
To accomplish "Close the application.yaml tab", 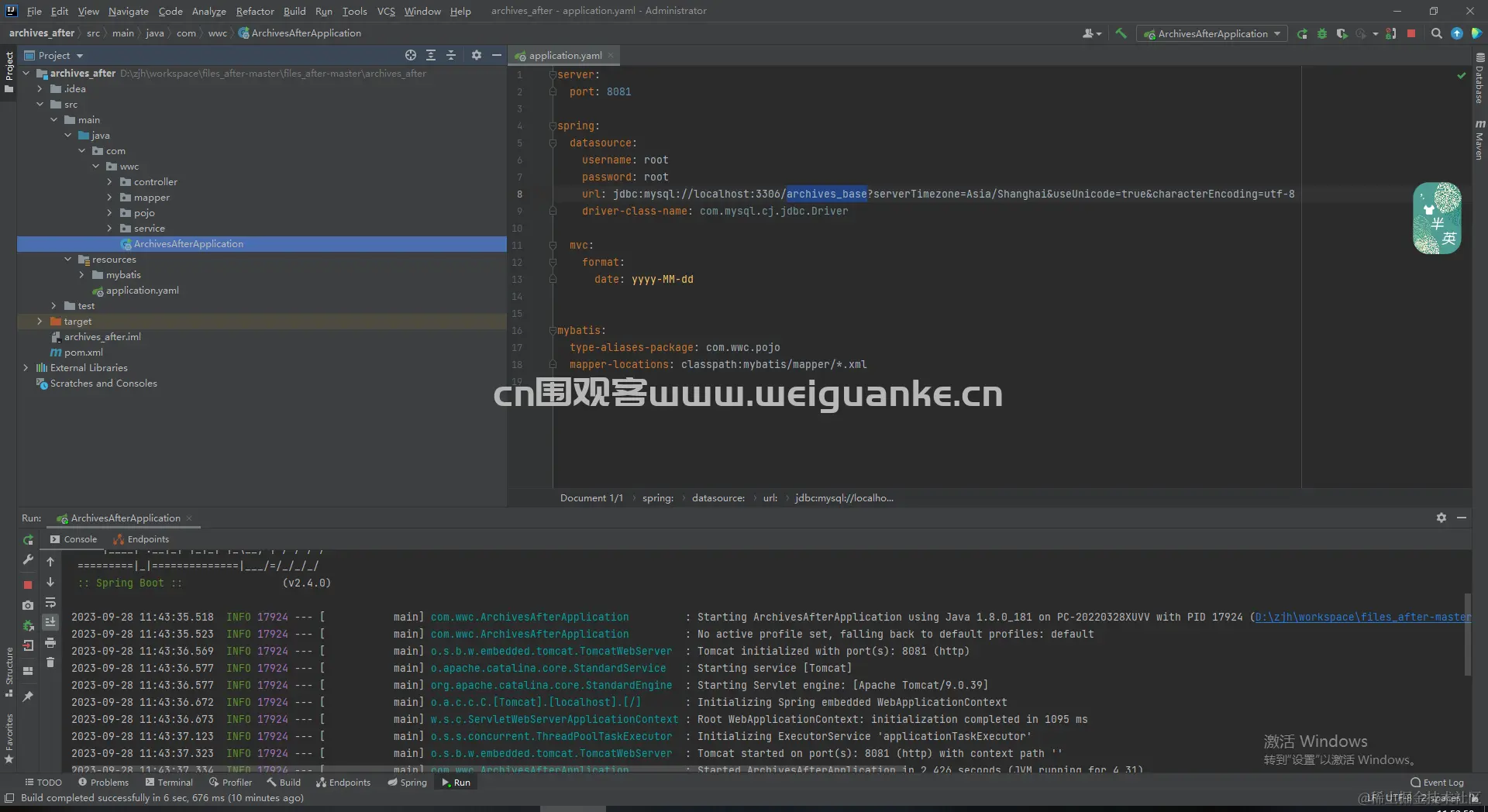I will click(611, 55).
